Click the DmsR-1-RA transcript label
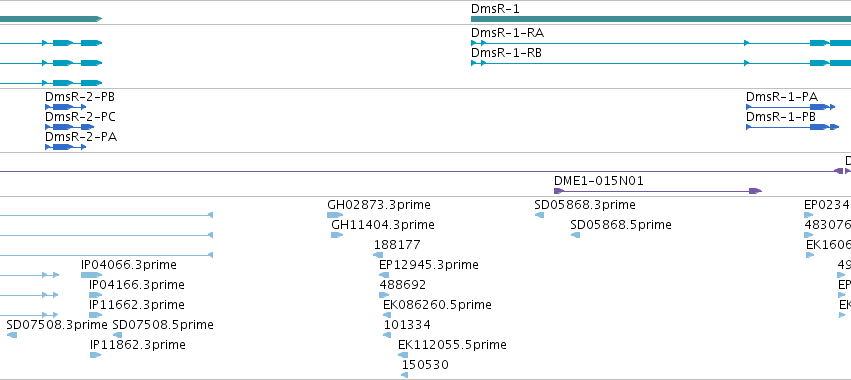Image resolution: width=851 pixels, height=380 pixels. tap(507, 33)
